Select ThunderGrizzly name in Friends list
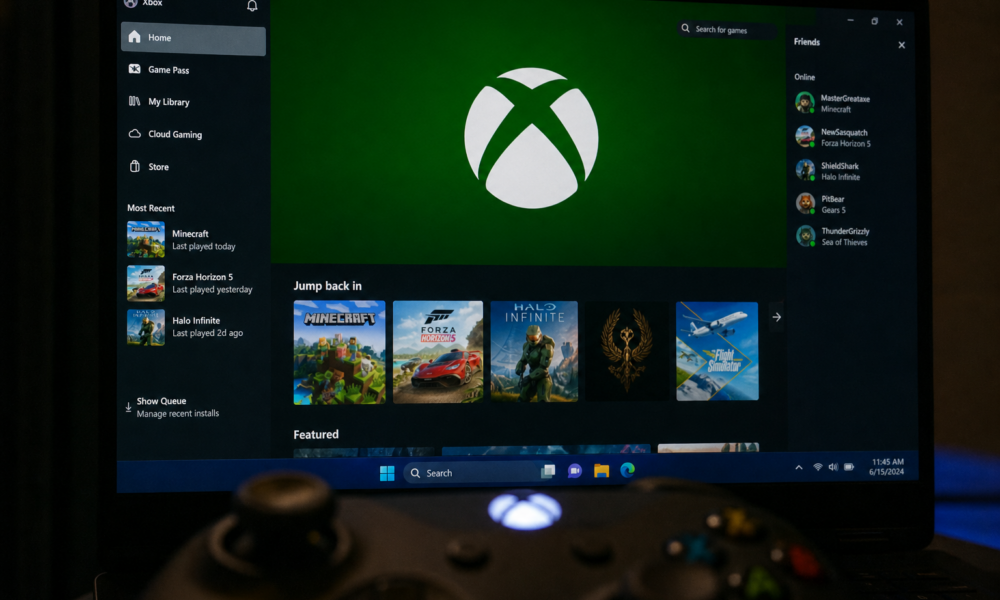The width and height of the screenshot is (1000, 600). point(845,231)
